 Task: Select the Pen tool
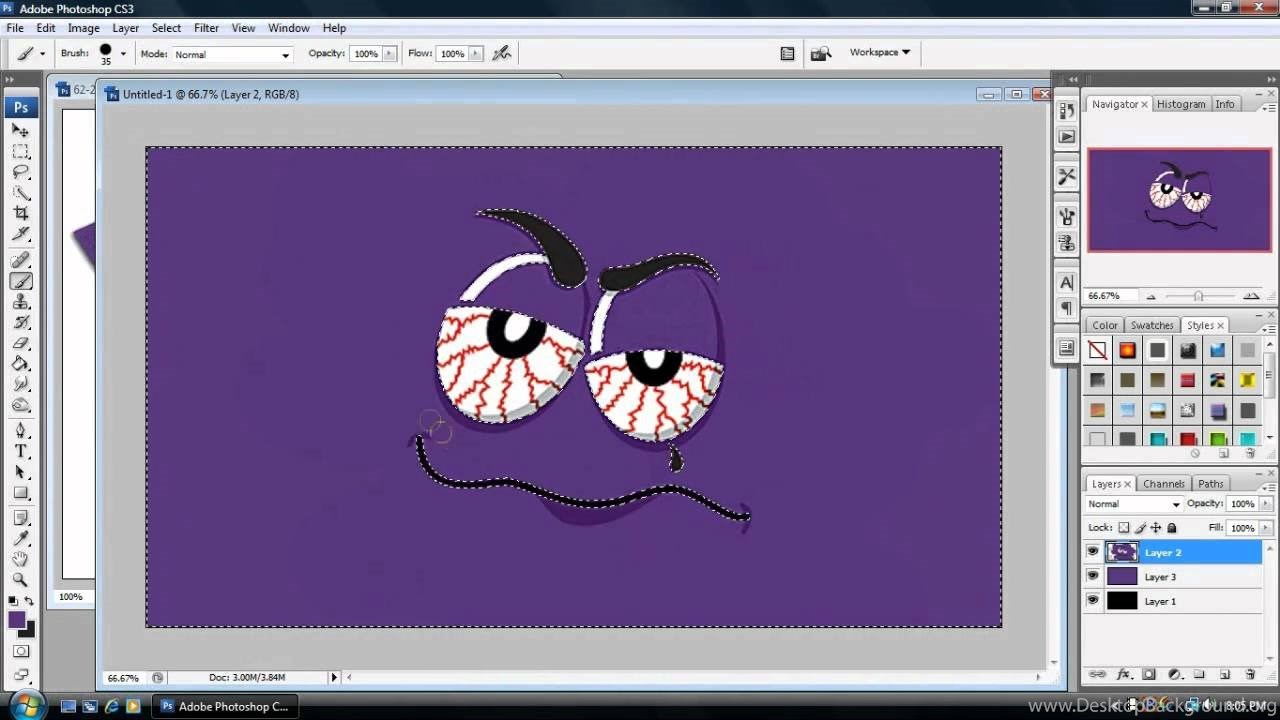(x=21, y=431)
